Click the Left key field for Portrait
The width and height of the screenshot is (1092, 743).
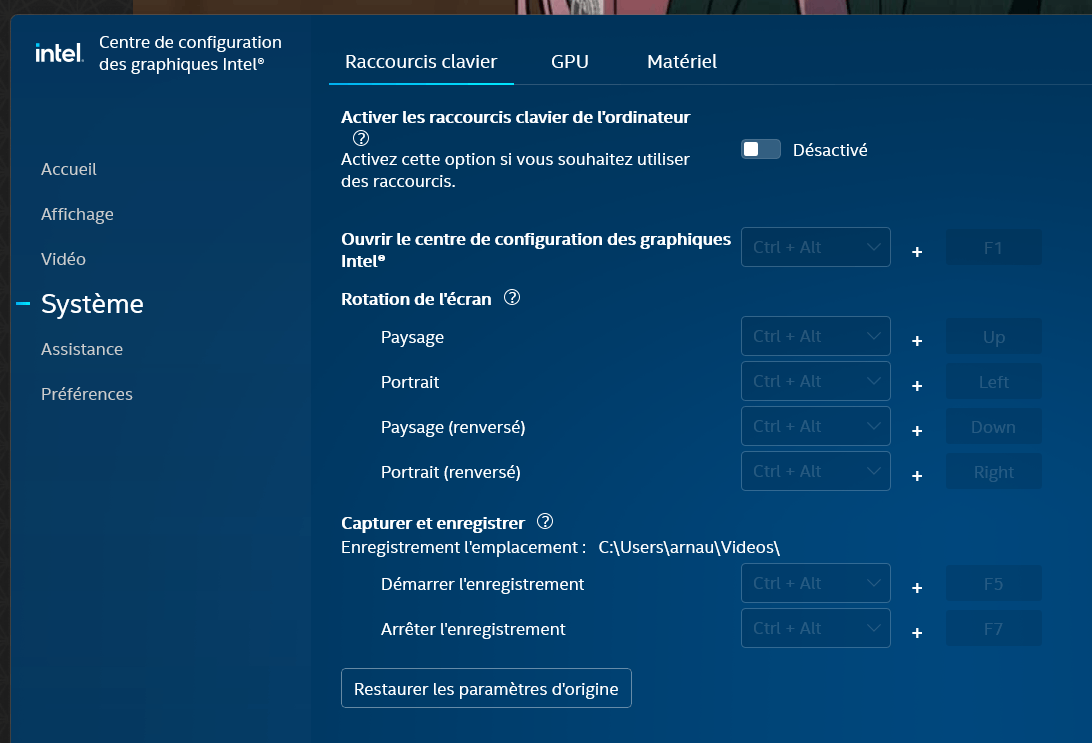tap(993, 382)
